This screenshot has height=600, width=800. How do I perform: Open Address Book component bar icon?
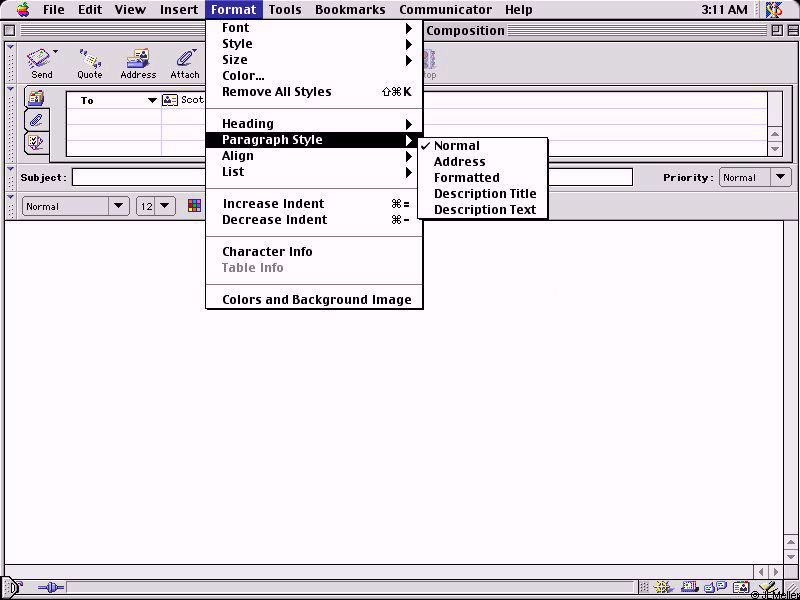point(741,588)
